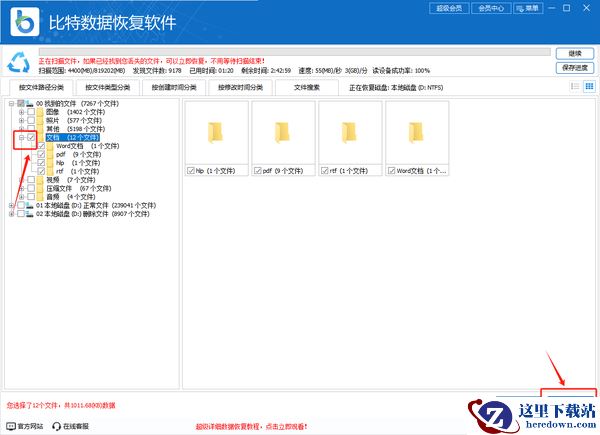Click the rtf folder icon in tree
The image size is (600, 435).
point(50,171)
